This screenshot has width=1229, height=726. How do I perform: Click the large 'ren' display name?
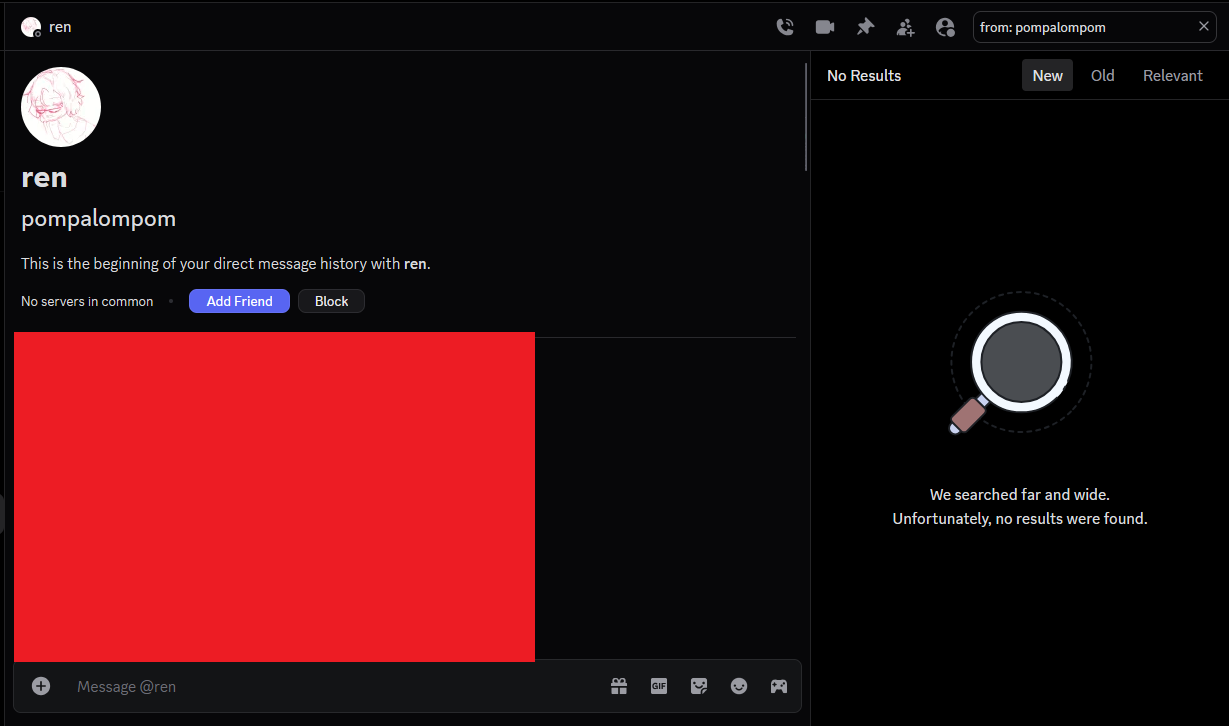(x=44, y=177)
